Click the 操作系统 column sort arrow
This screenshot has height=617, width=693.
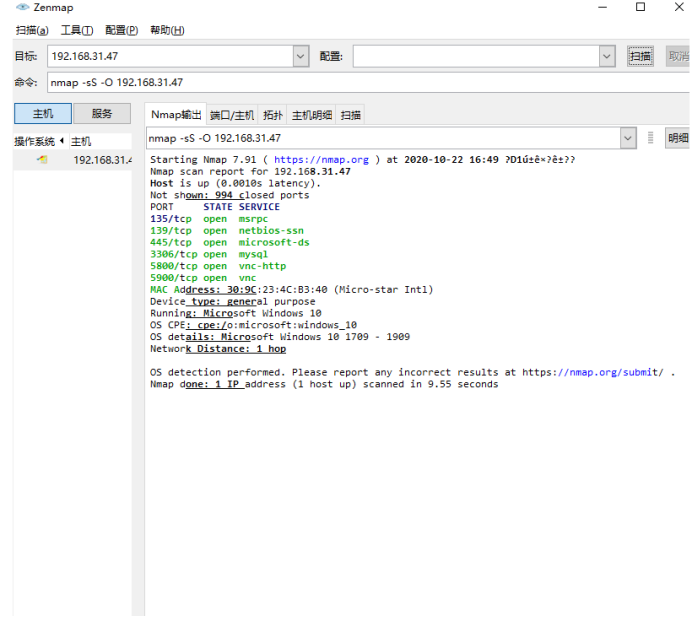click(62, 141)
